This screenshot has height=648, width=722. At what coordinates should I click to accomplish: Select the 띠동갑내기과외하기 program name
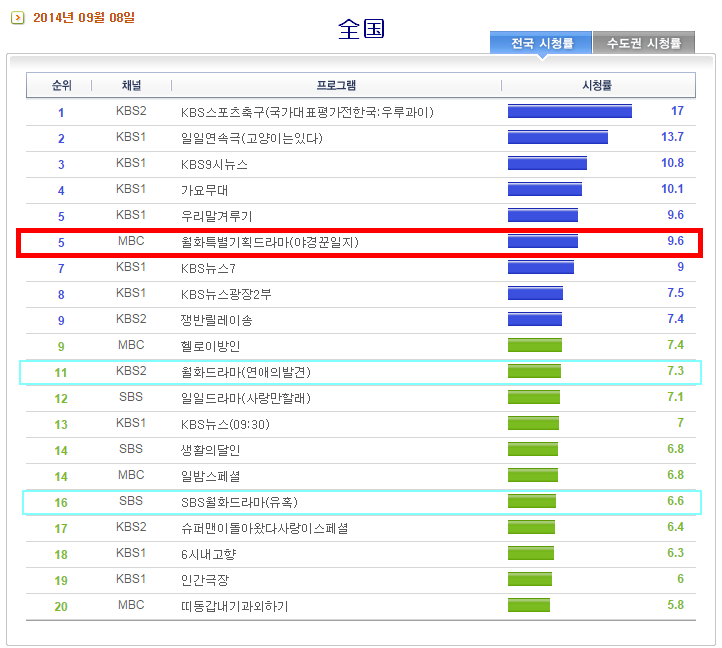(234, 606)
